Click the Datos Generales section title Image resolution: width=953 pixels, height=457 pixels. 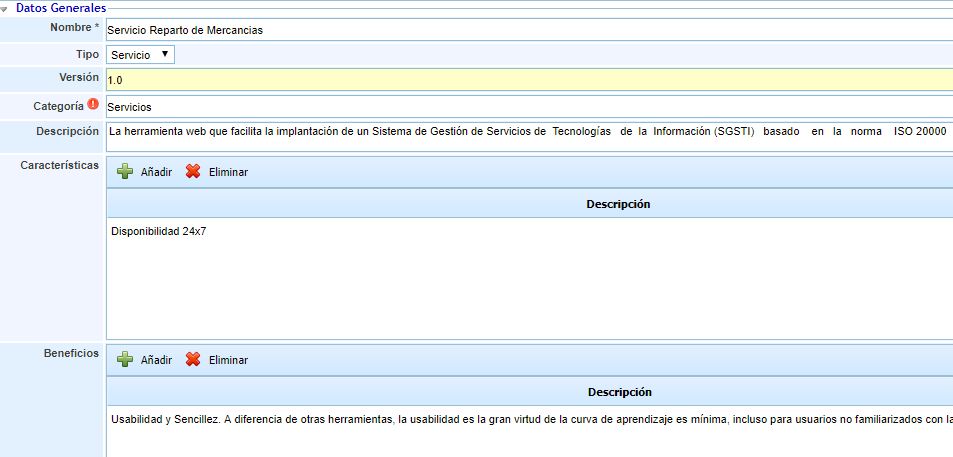pyautogui.click(x=60, y=8)
